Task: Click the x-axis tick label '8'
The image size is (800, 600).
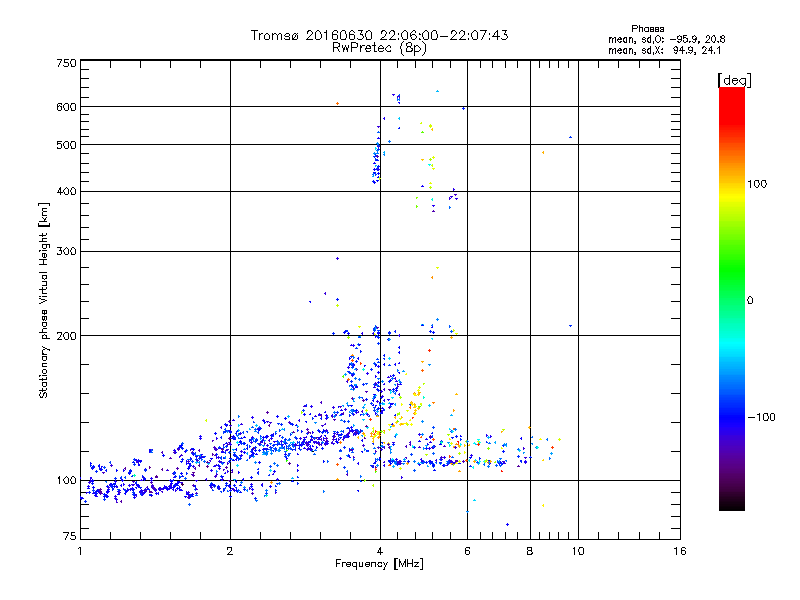Action: click(530, 551)
